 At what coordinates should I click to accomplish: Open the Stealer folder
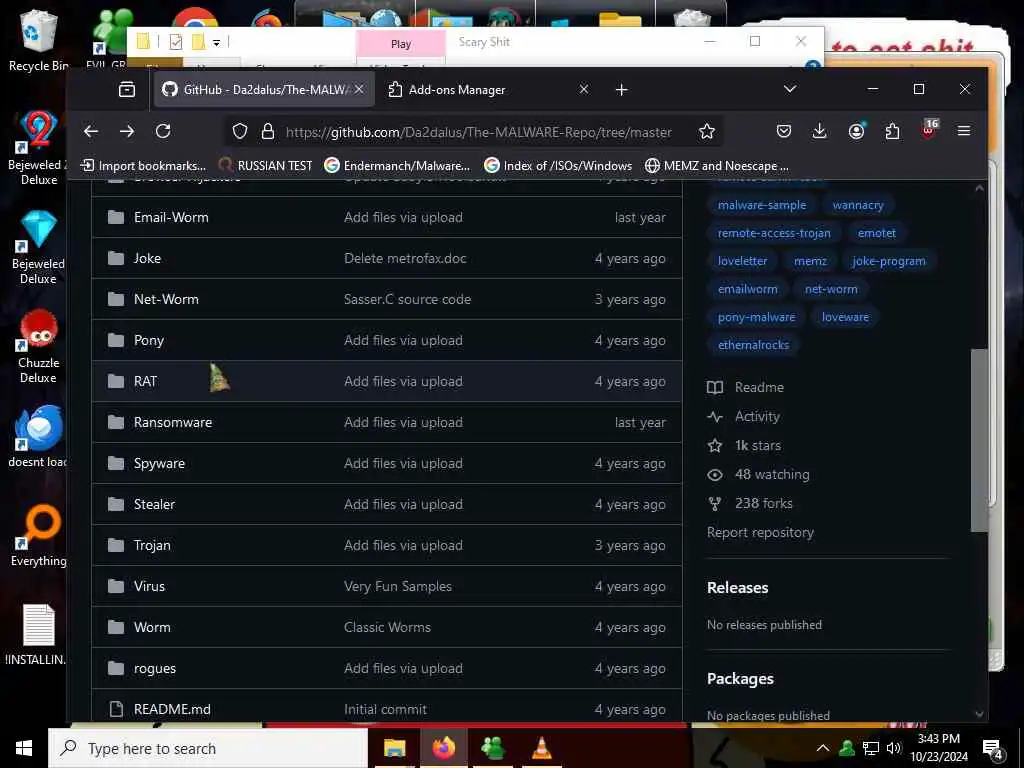[154, 505]
